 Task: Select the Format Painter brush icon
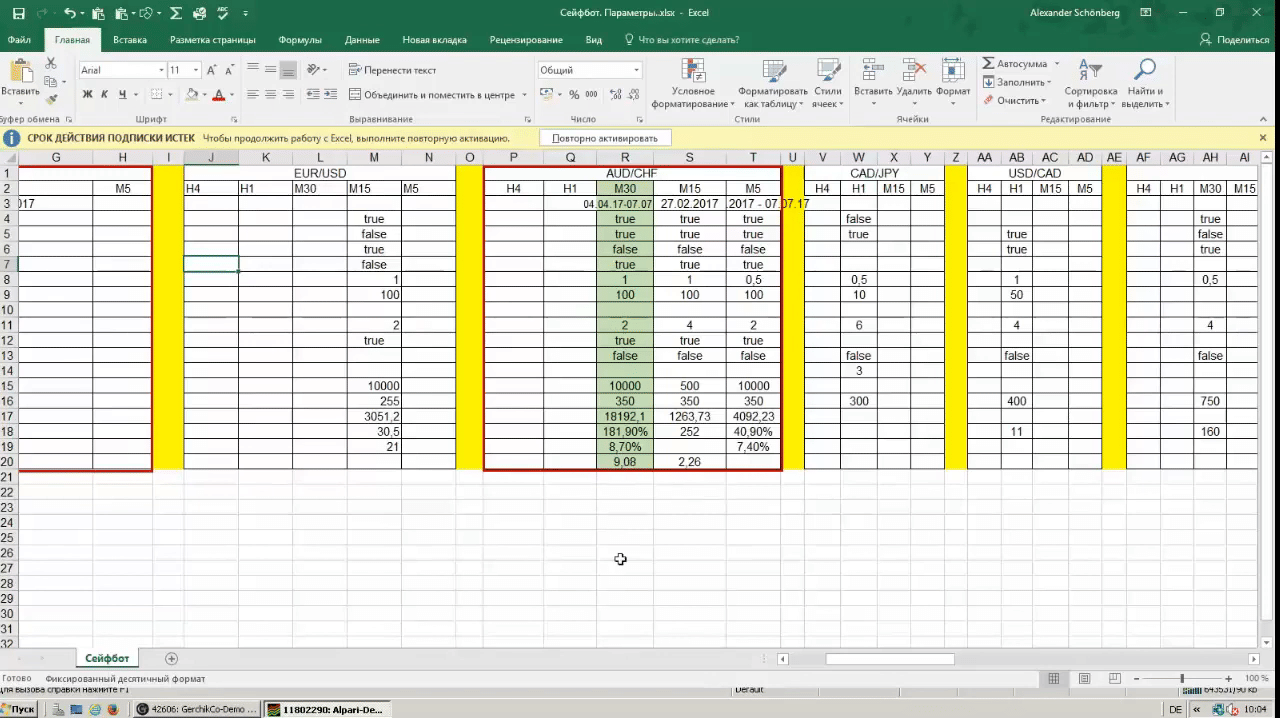[51, 100]
